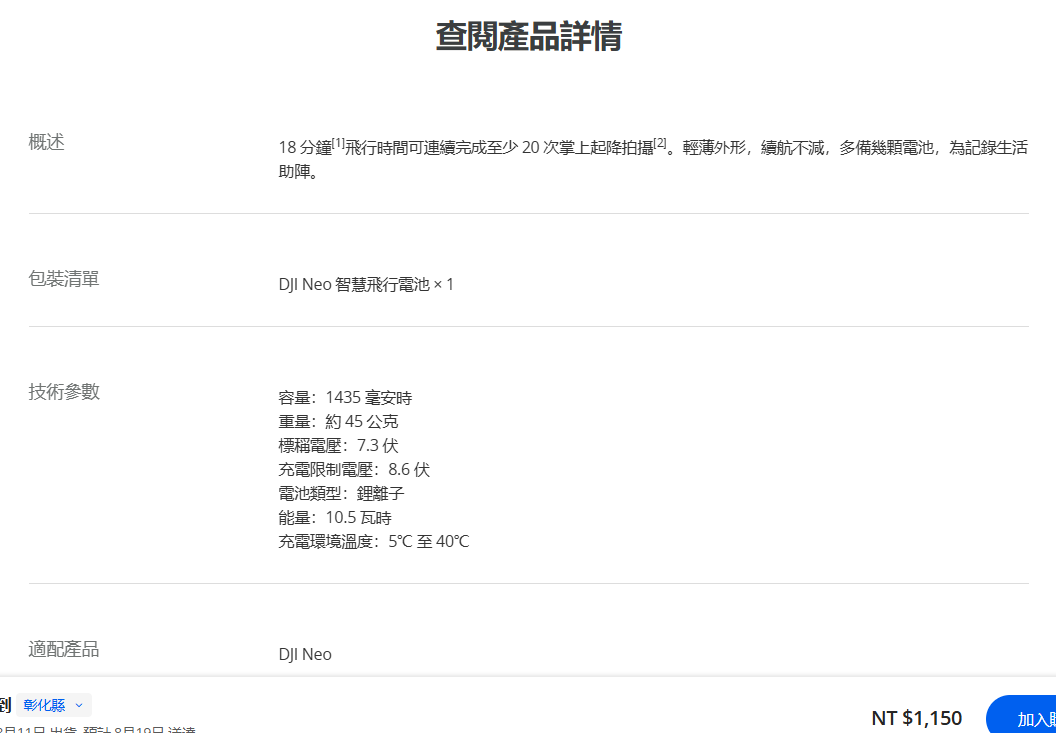Viewport: 1056px width, 733px height.
Task: Click the 充電限制電壓：8.6 伏 spec line
Action: point(354,470)
